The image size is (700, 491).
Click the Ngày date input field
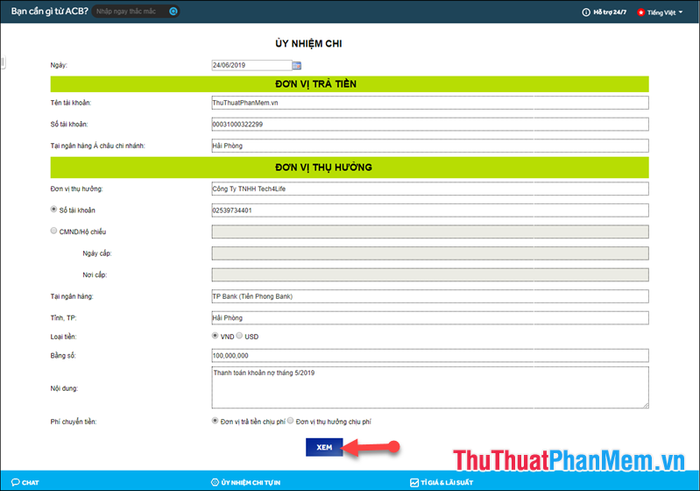[x=252, y=65]
